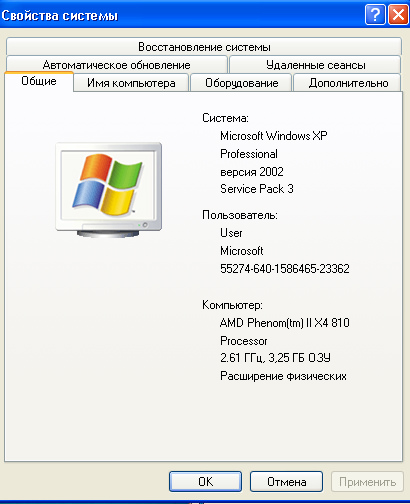The width and height of the screenshot is (410, 504).
Task: Click the 2.61 ГГц, 3,25 ГБ ОЗУ line
Action: (275, 358)
